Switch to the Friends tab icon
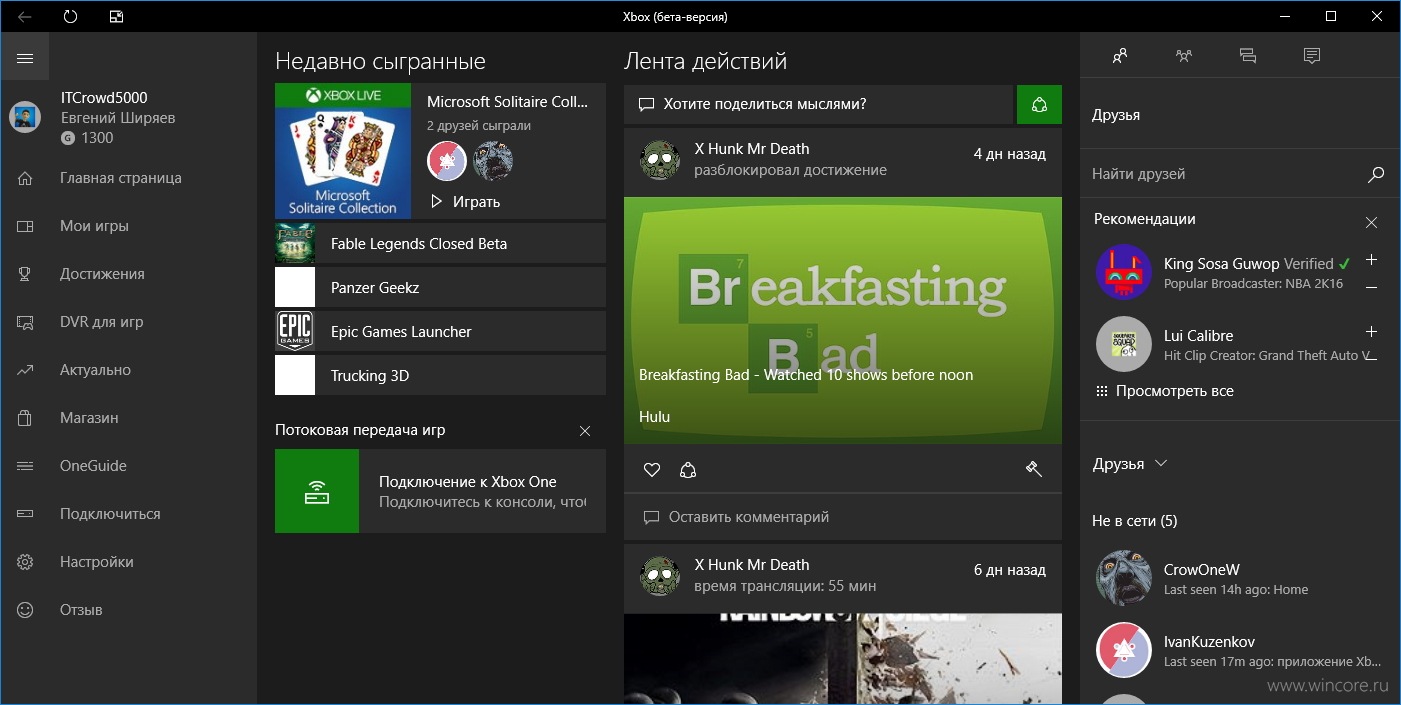The width and height of the screenshot is (1401, 705). click(x=1120, y=56)
